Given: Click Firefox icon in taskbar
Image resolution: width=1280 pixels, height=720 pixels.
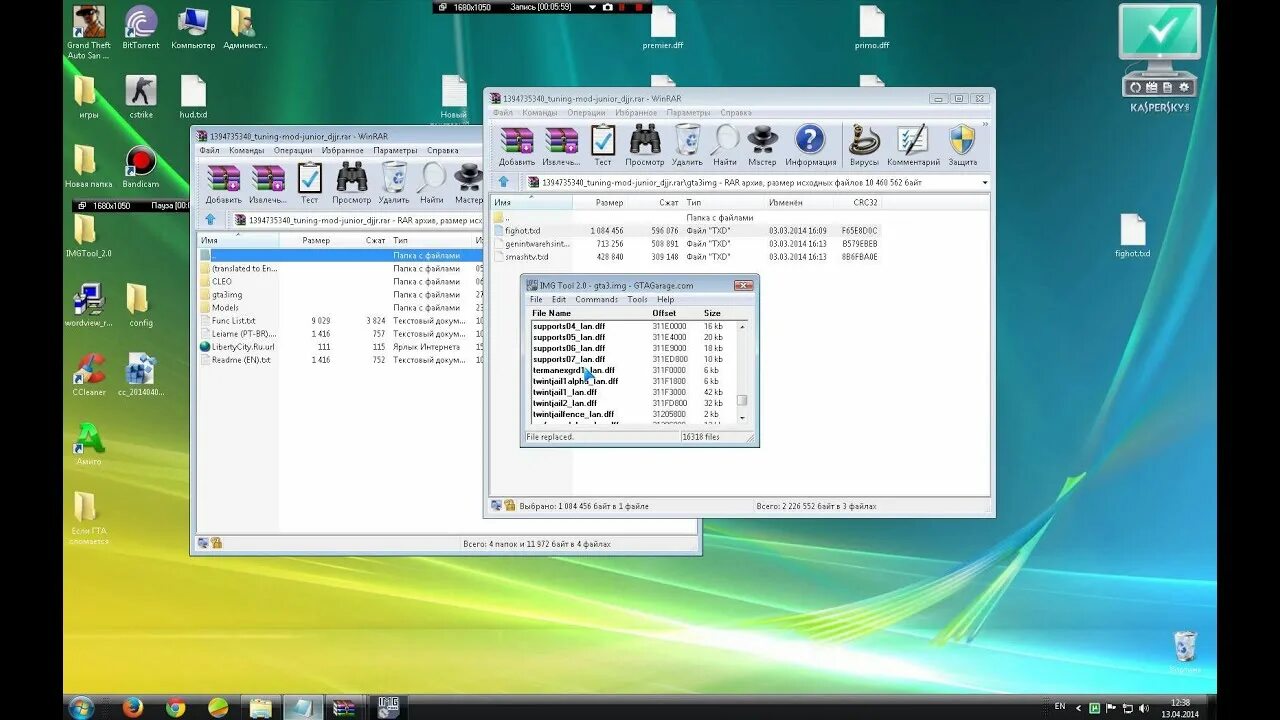Looking at the screenshot, I should [x=133, y=707].
